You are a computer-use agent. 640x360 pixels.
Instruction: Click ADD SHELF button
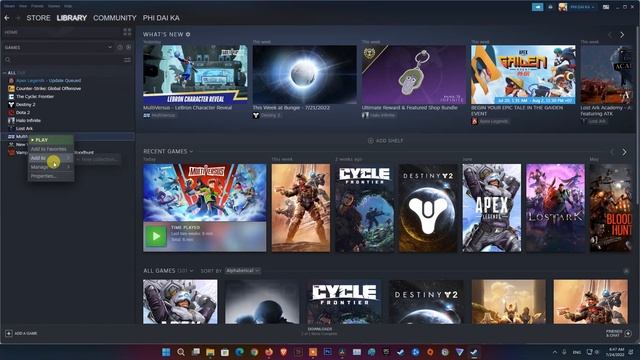pos(385,140)
